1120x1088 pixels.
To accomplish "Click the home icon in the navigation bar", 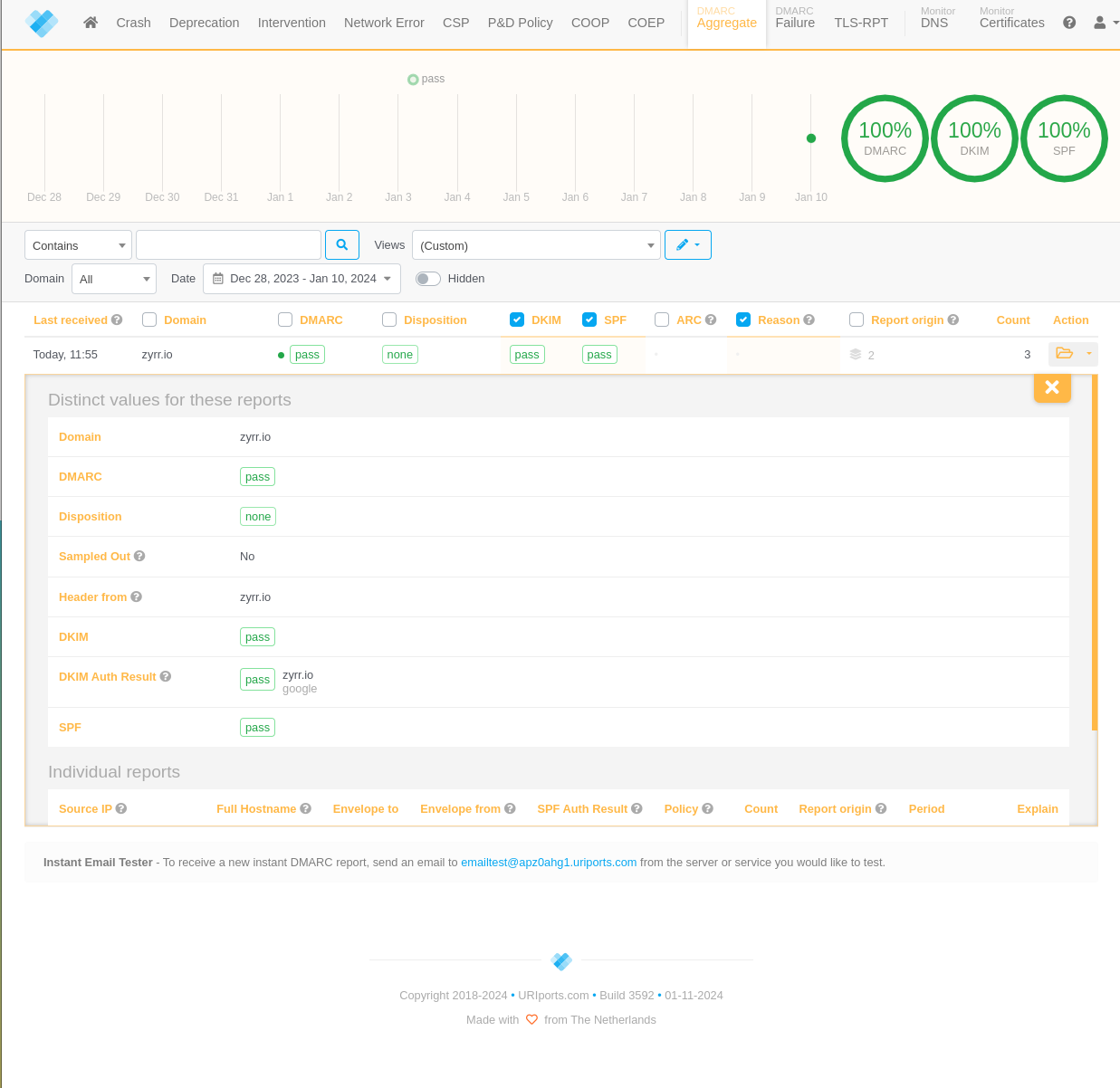I will tap(90, 22).
